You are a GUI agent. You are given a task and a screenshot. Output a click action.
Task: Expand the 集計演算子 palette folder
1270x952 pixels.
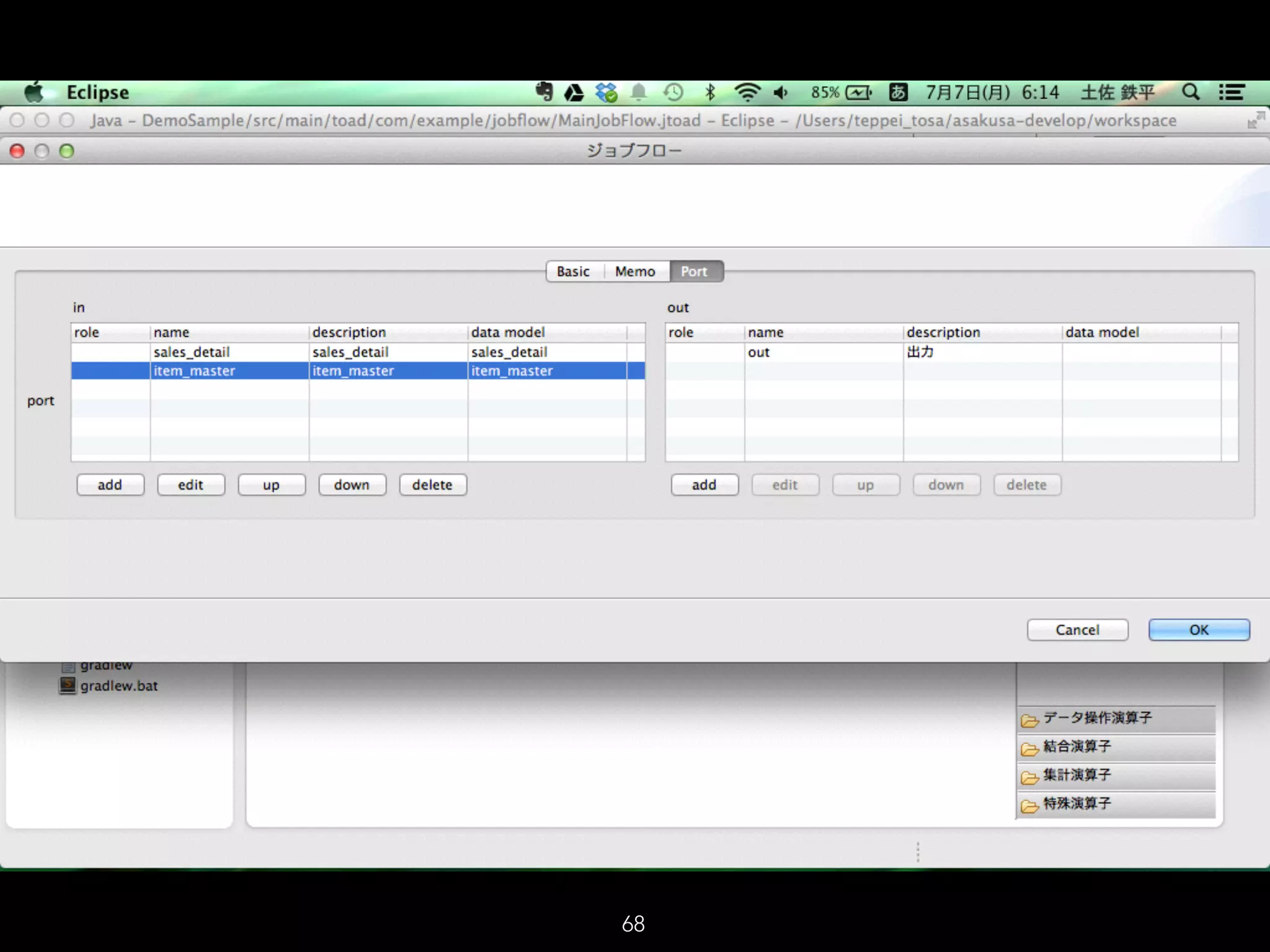(1077, 775)
